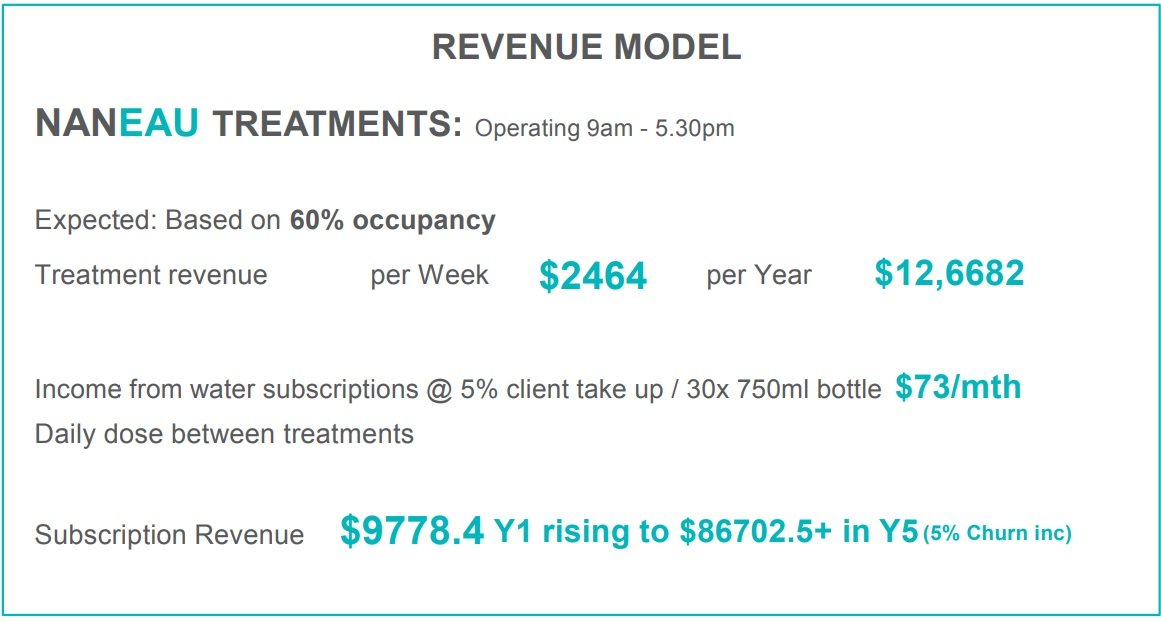Viewport: 1161px width, 621px height.
Task: Click Operating 9am - 5.30pm text
Action: pyautogui.click(x=604, y=128)
